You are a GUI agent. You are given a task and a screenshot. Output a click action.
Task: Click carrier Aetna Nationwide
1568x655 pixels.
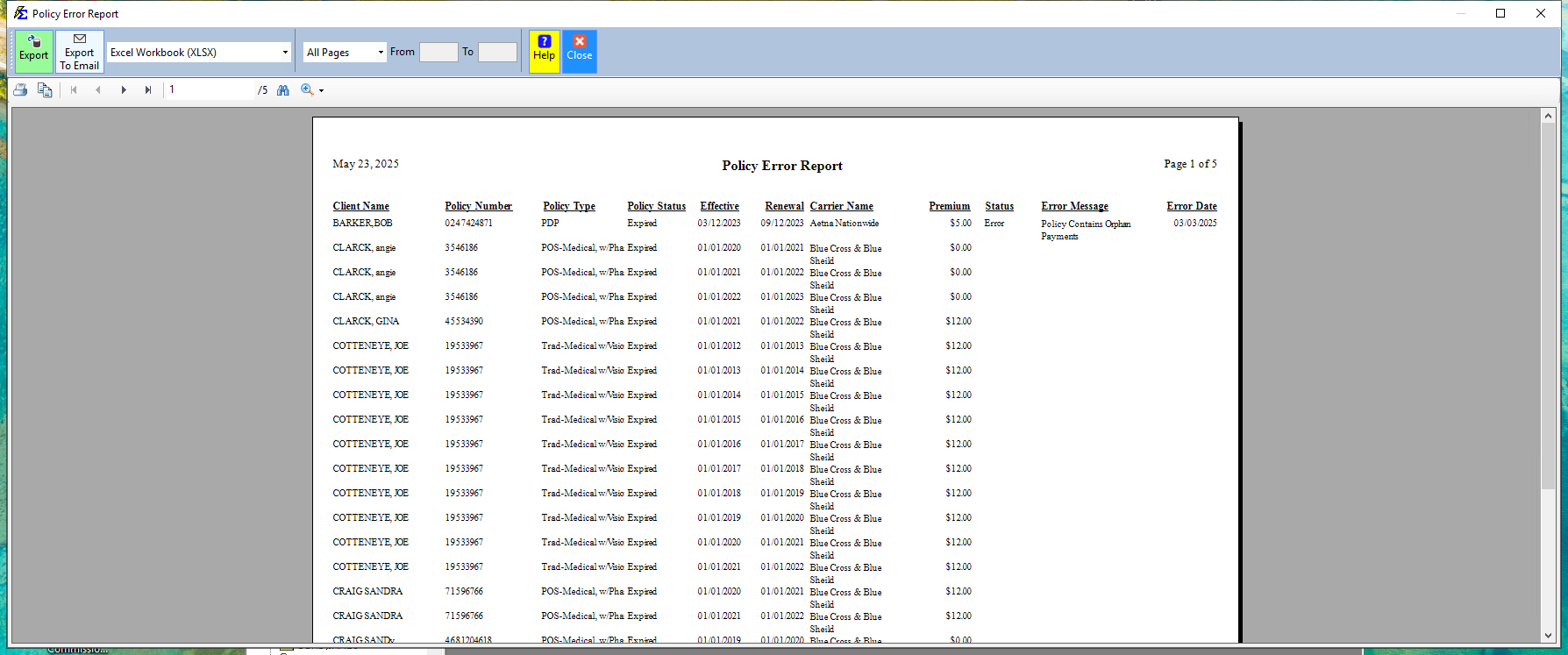(844, 224)
